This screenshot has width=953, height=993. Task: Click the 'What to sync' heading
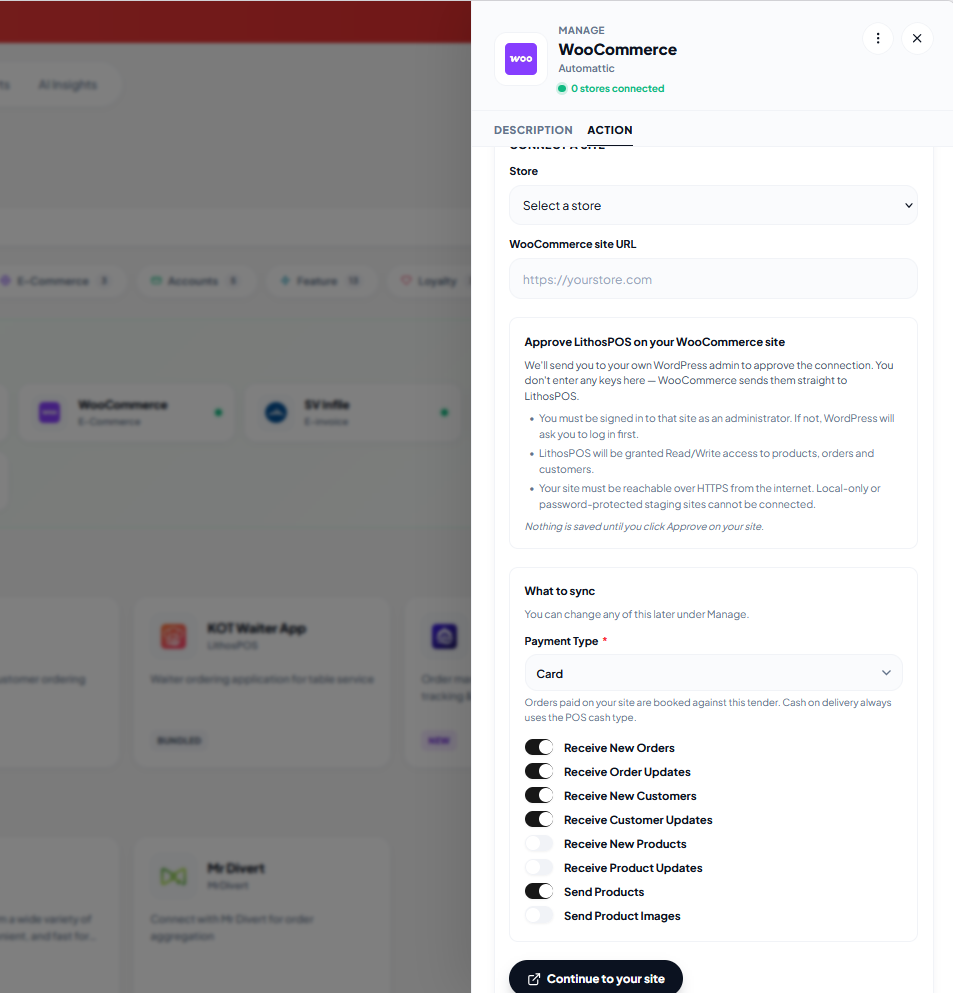[560, 591]
